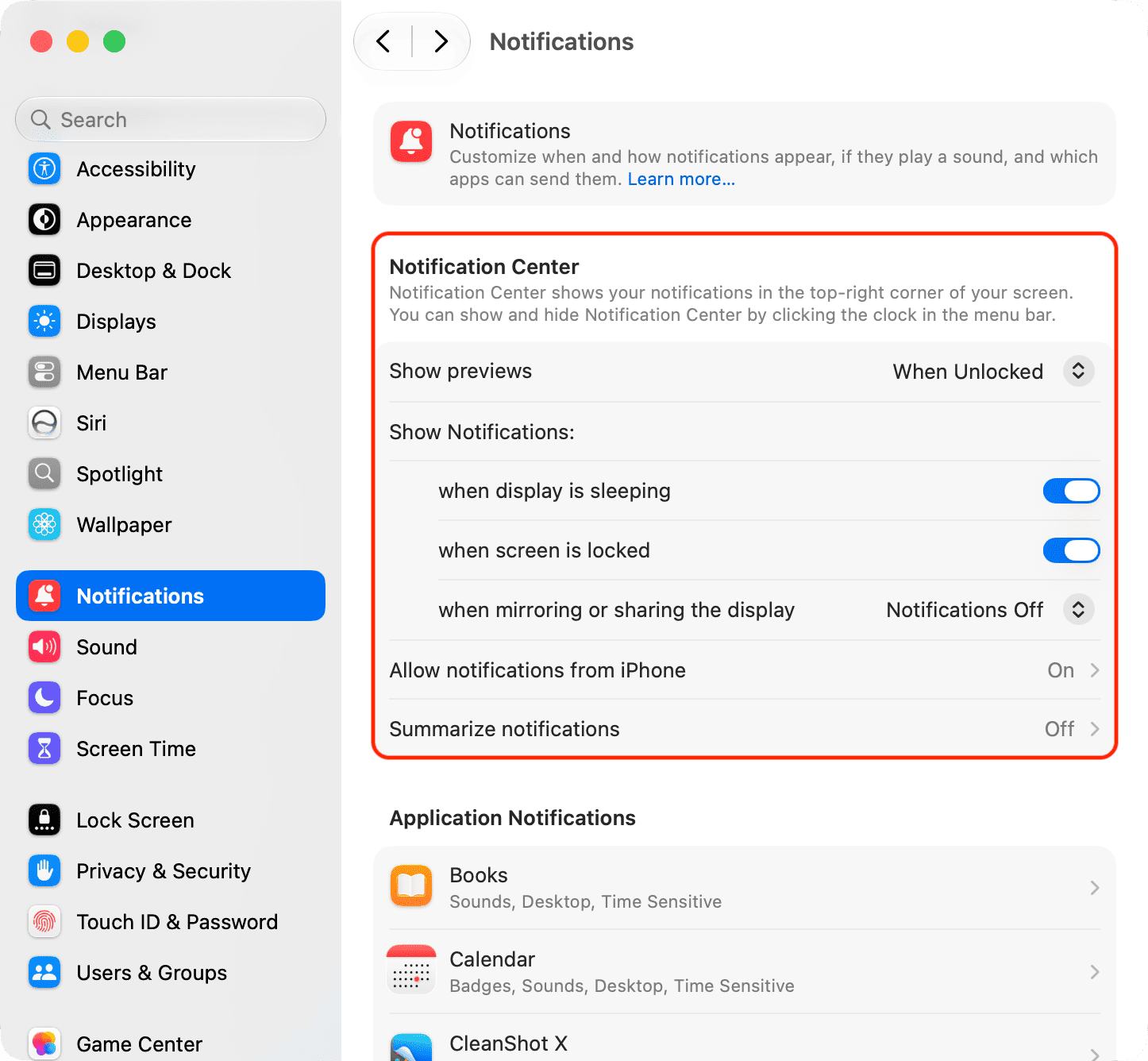
Task: Click the Privacy & Security hand icon
Action: (x=44, y=870)
